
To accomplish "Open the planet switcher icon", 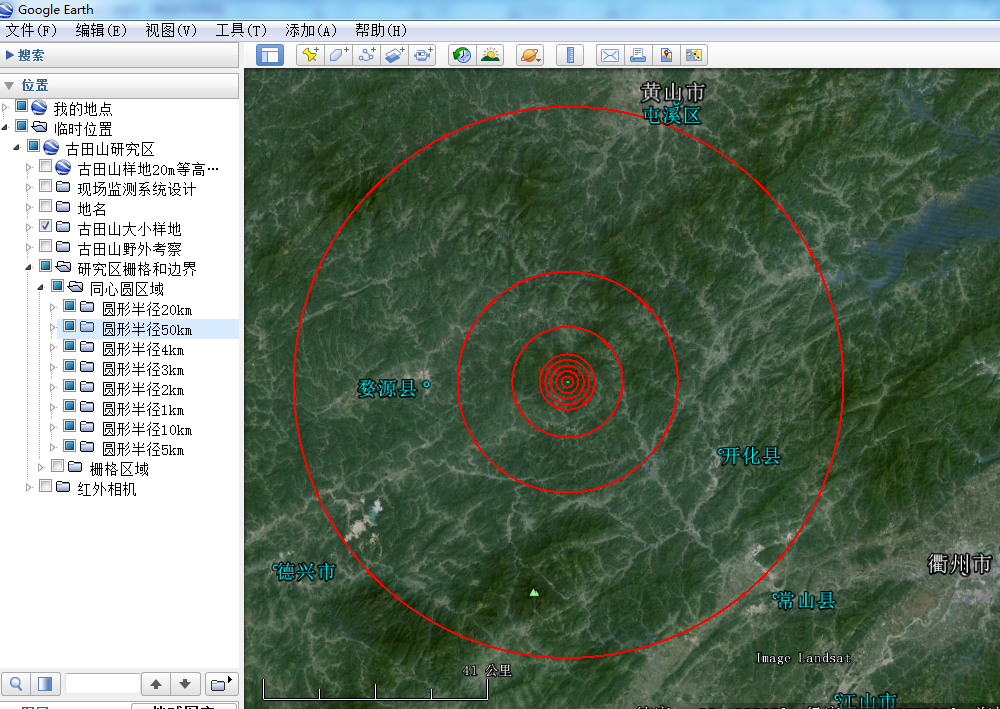I will 530,55.
